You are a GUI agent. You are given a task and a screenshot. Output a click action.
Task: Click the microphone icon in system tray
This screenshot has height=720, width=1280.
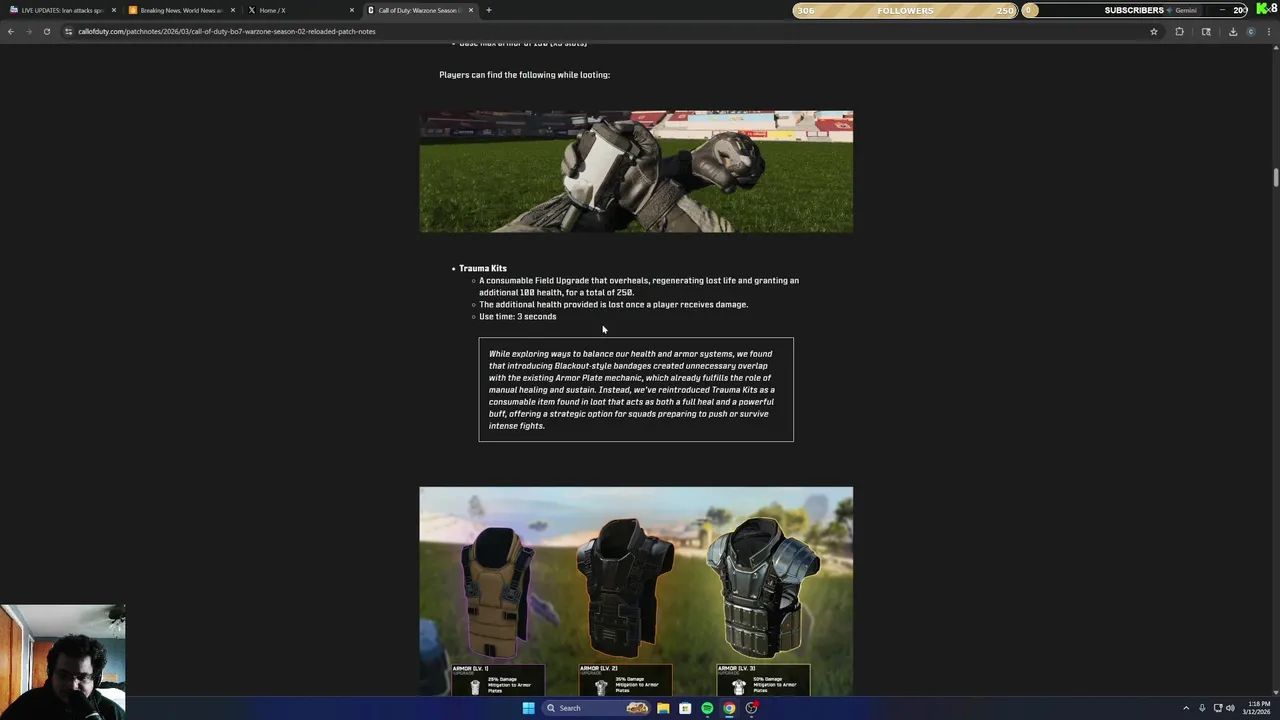coord(1202,708)
